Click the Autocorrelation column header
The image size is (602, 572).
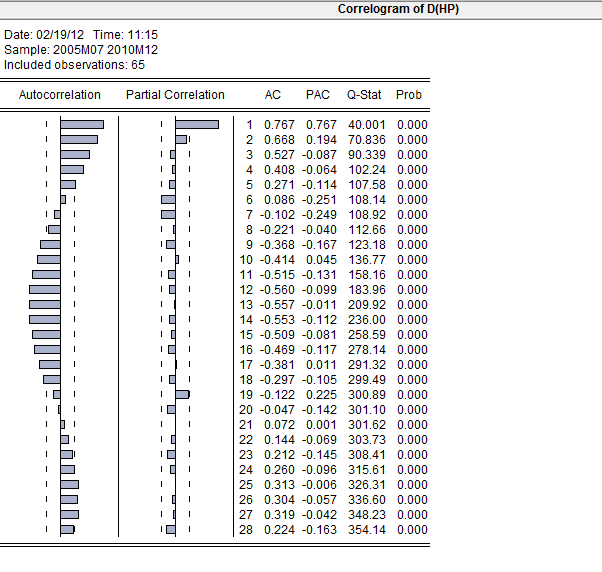point(60,95)
